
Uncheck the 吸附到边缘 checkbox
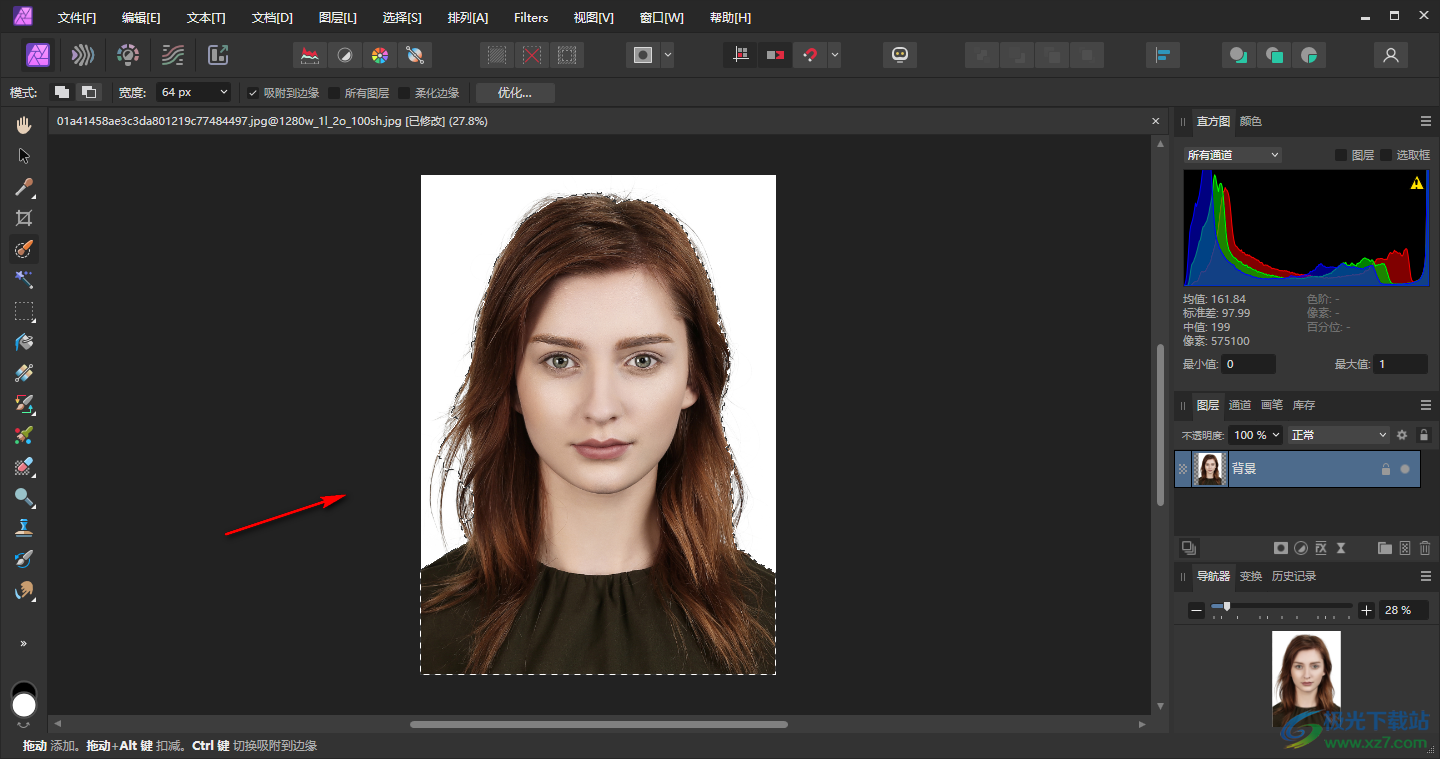(x=253, y=93)
